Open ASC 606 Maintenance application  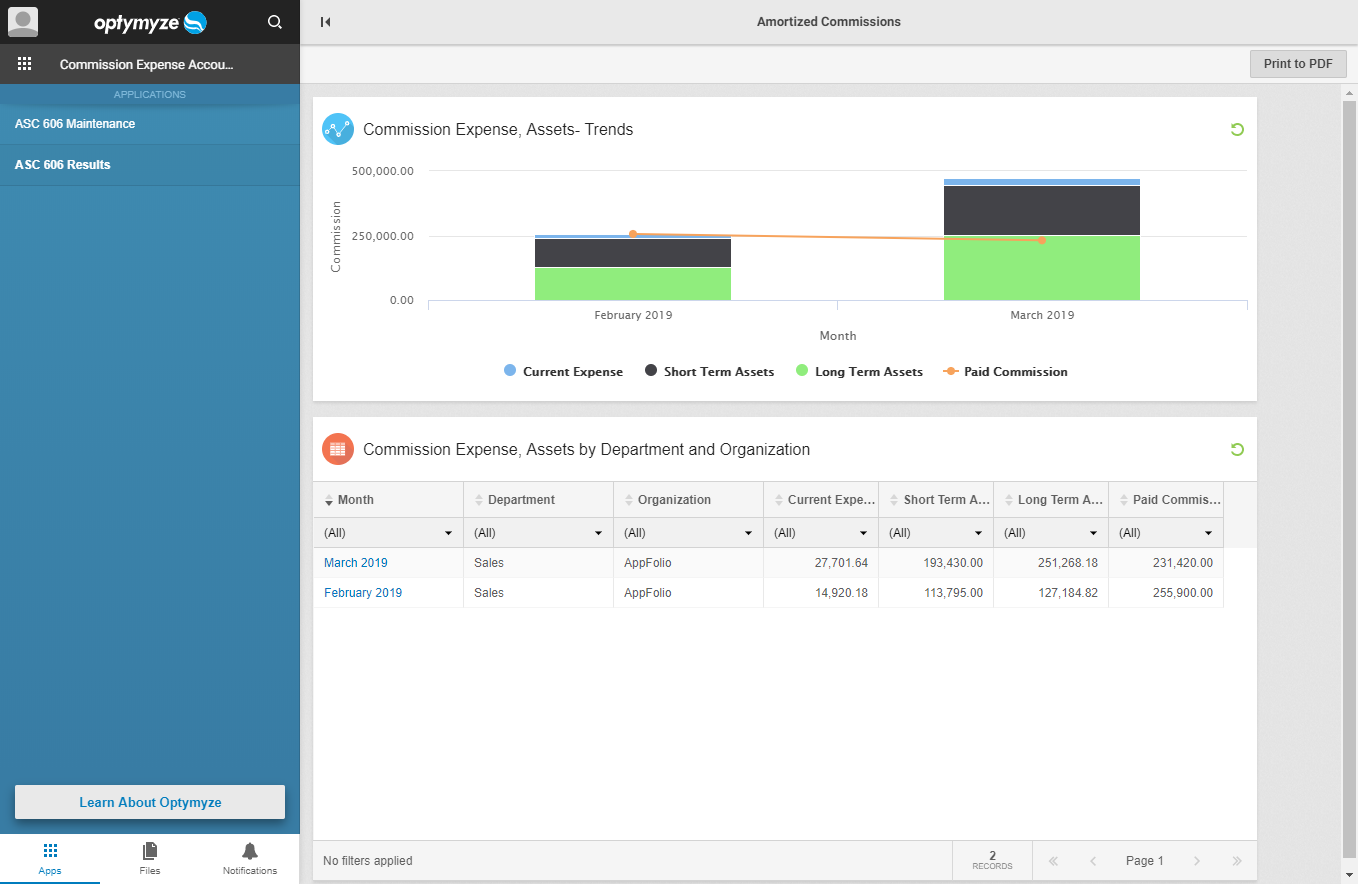click(75, 124)
